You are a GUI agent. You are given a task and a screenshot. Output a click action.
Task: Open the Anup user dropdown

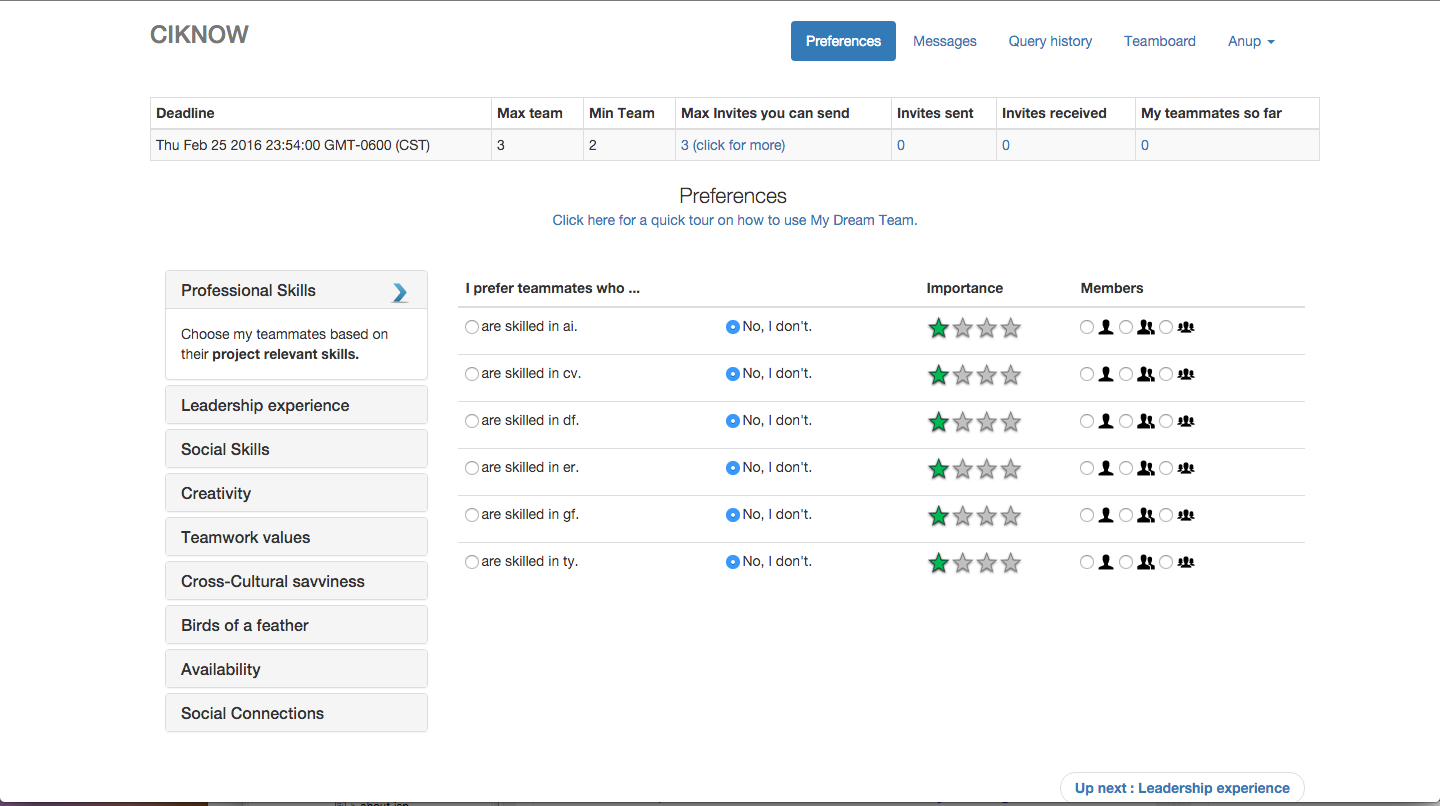pos(1251,41)
